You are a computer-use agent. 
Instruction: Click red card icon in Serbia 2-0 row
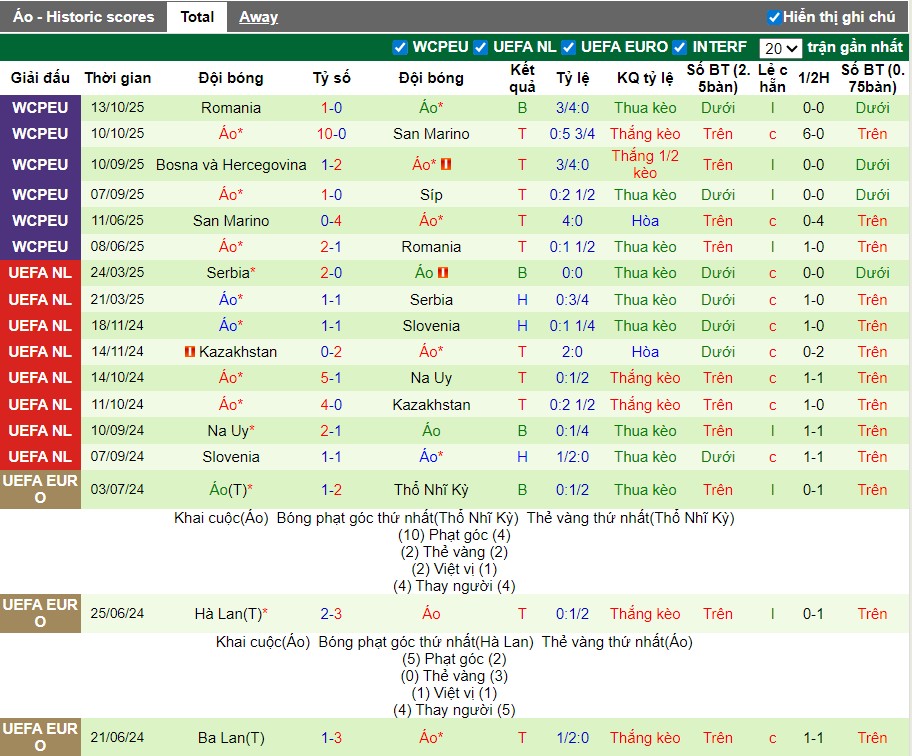[x=442, y=273]
